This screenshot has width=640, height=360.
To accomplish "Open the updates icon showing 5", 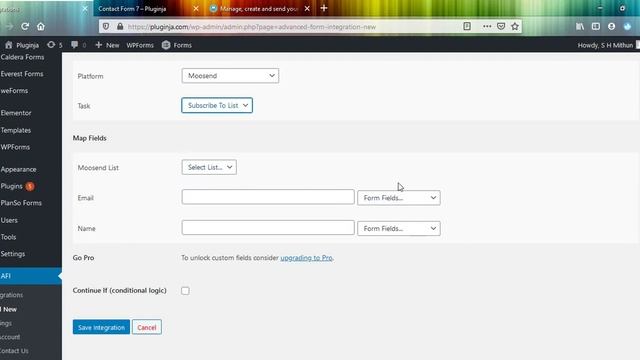I will (x=55, y=45).
